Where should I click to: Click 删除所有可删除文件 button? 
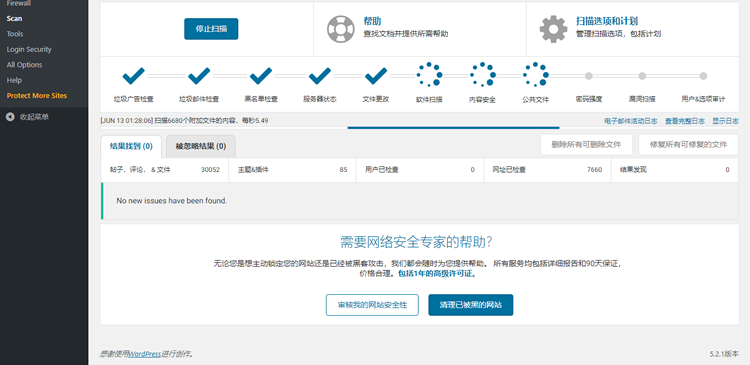[586, 144]
